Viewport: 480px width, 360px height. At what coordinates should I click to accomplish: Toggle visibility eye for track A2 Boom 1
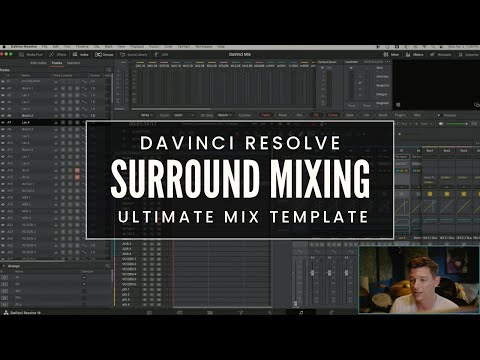click(x=3, y=88)
